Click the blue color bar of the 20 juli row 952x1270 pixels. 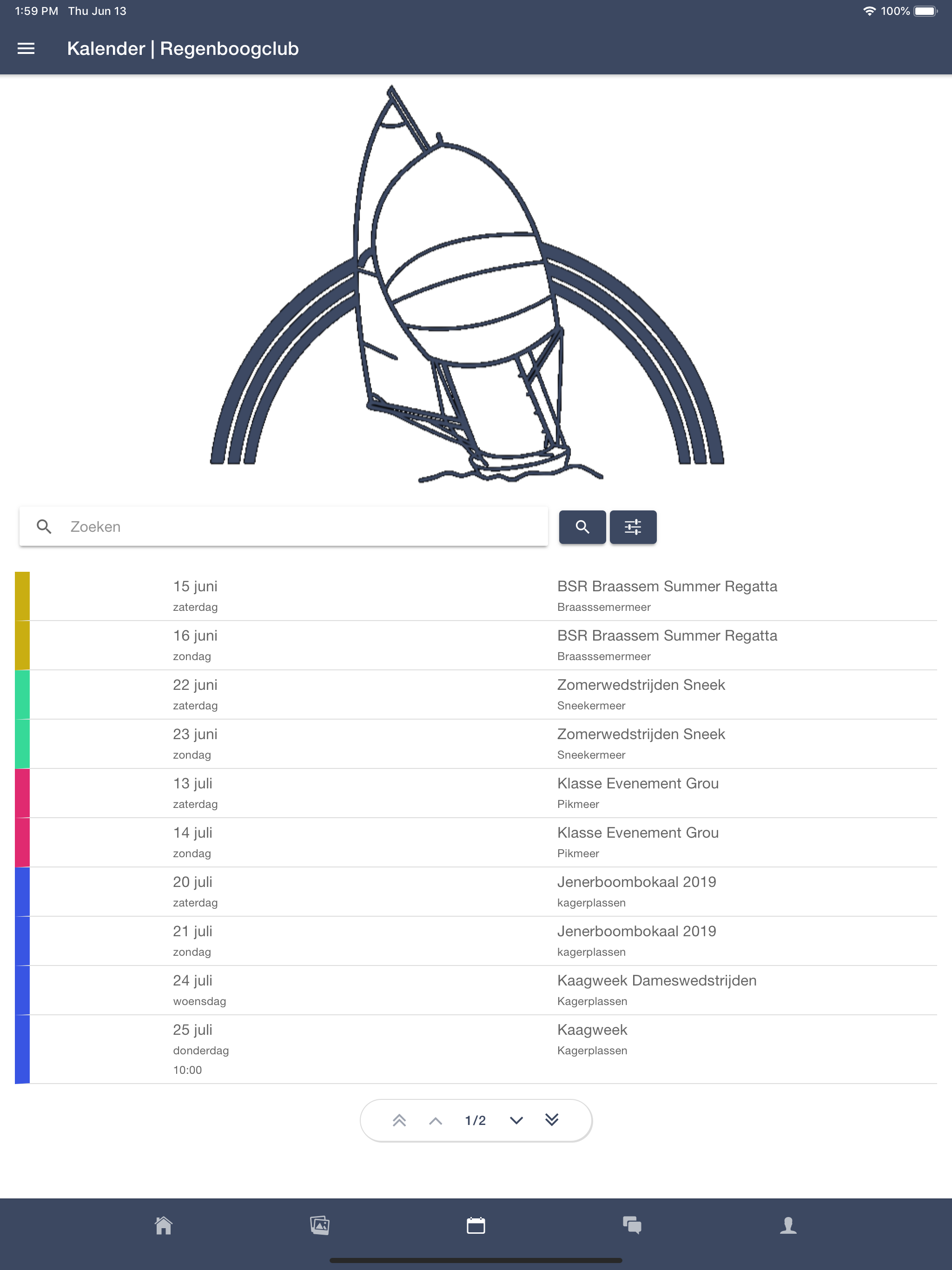[22, 892]
